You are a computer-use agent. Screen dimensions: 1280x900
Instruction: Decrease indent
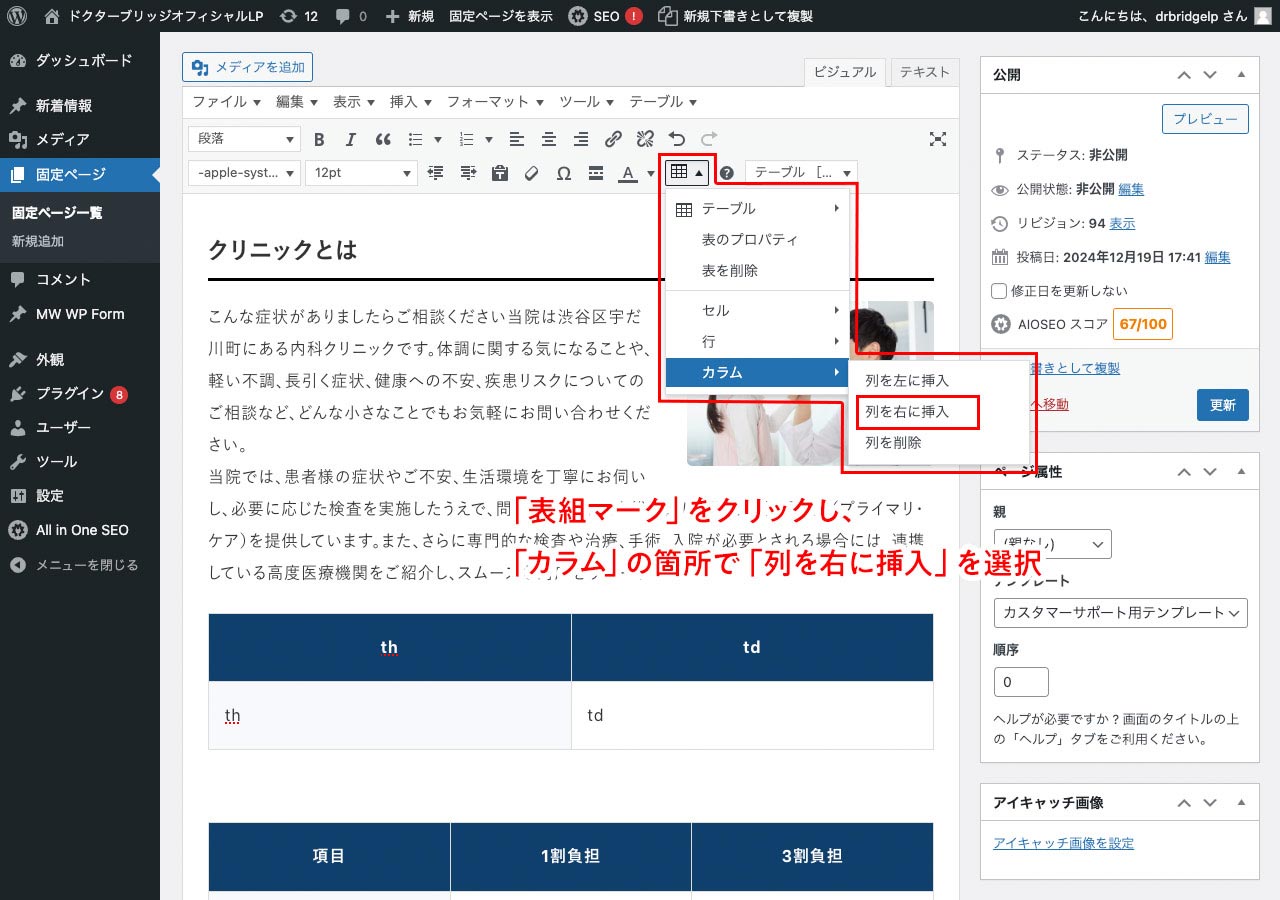tap(435, 173)
